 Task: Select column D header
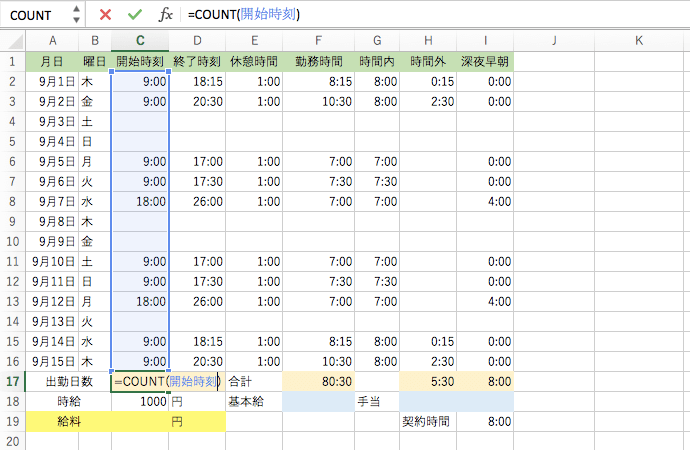point(197,41)
